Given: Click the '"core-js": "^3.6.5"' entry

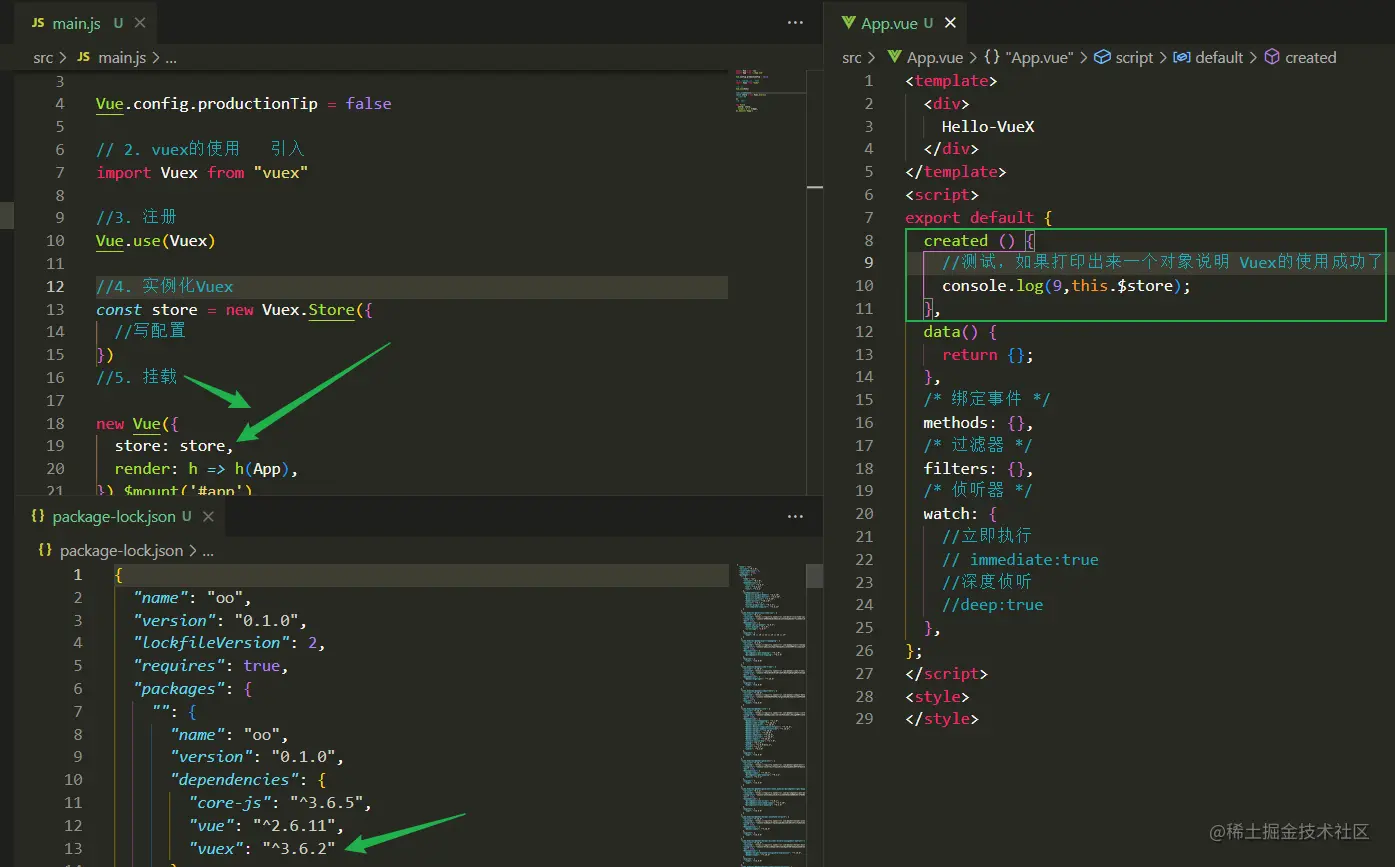Looking at the screenshot, I should coord(280,803).
